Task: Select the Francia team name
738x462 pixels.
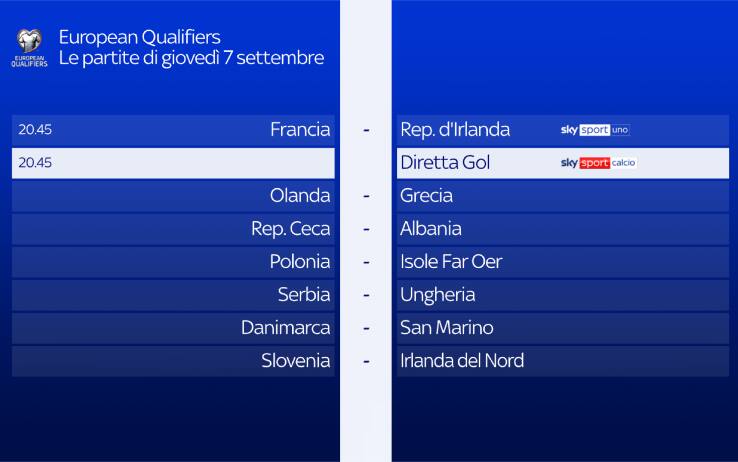Action: tap(300, 130)
